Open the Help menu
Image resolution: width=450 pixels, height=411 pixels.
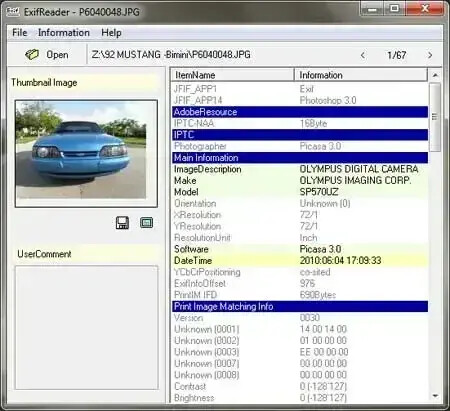click(111, 33)
